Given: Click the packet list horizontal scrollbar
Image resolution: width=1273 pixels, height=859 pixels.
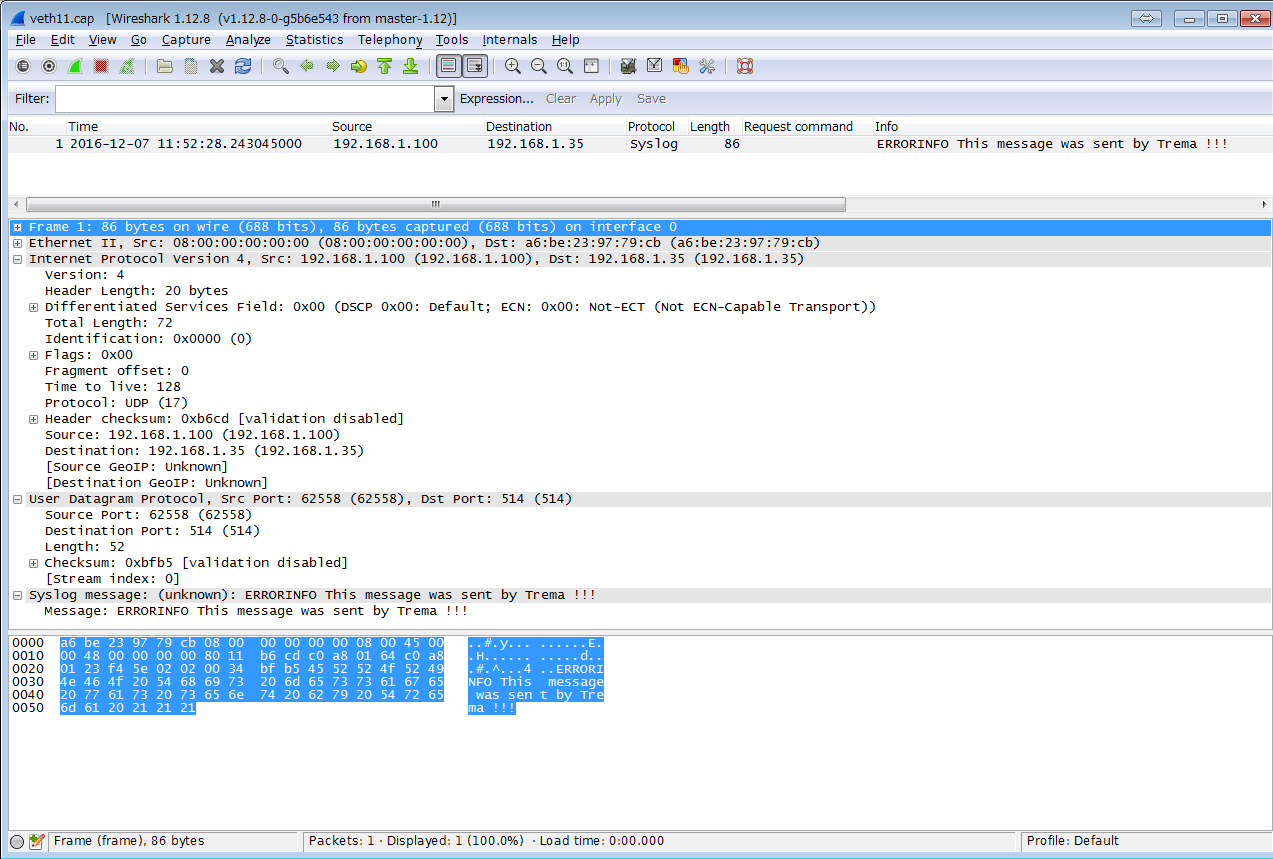Looking at the screenshot, I should pos(435,204).
